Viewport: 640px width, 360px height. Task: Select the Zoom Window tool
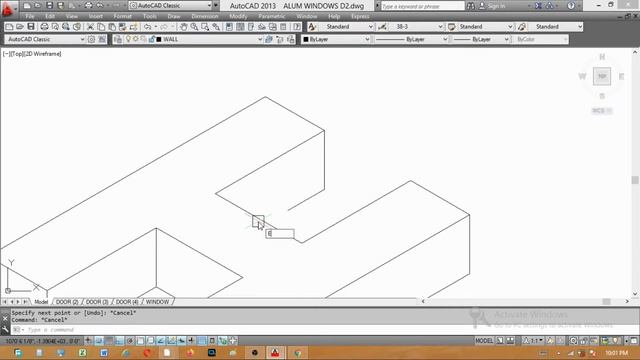coord(205,27)
